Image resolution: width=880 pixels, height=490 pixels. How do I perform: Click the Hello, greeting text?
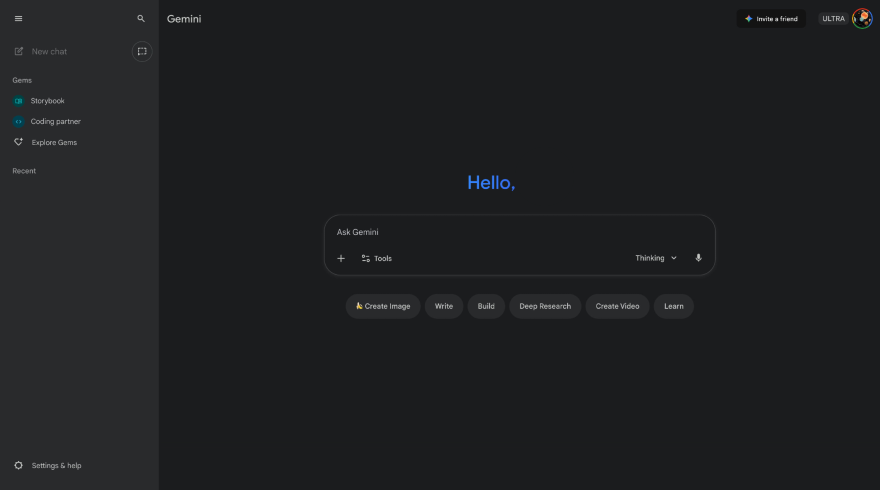tap(491, 182)
